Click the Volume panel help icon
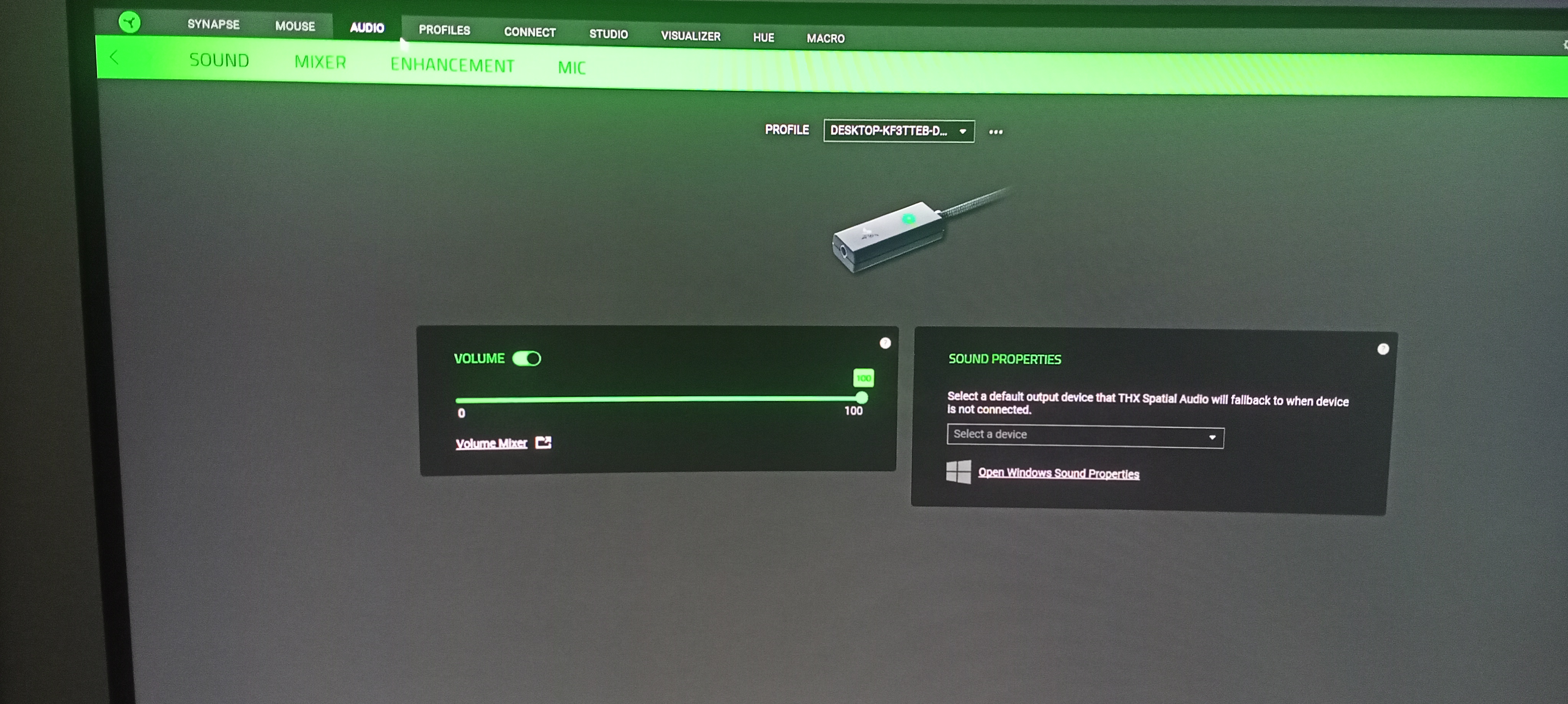The height and width of the screenshot is (704, 1568). [885, 343]
